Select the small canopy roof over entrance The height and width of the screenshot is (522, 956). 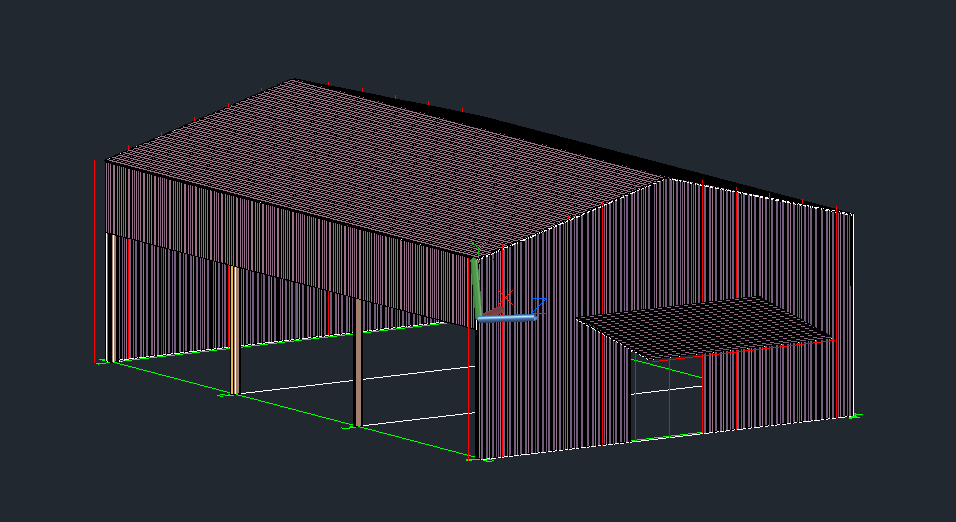tap(705, 328)
